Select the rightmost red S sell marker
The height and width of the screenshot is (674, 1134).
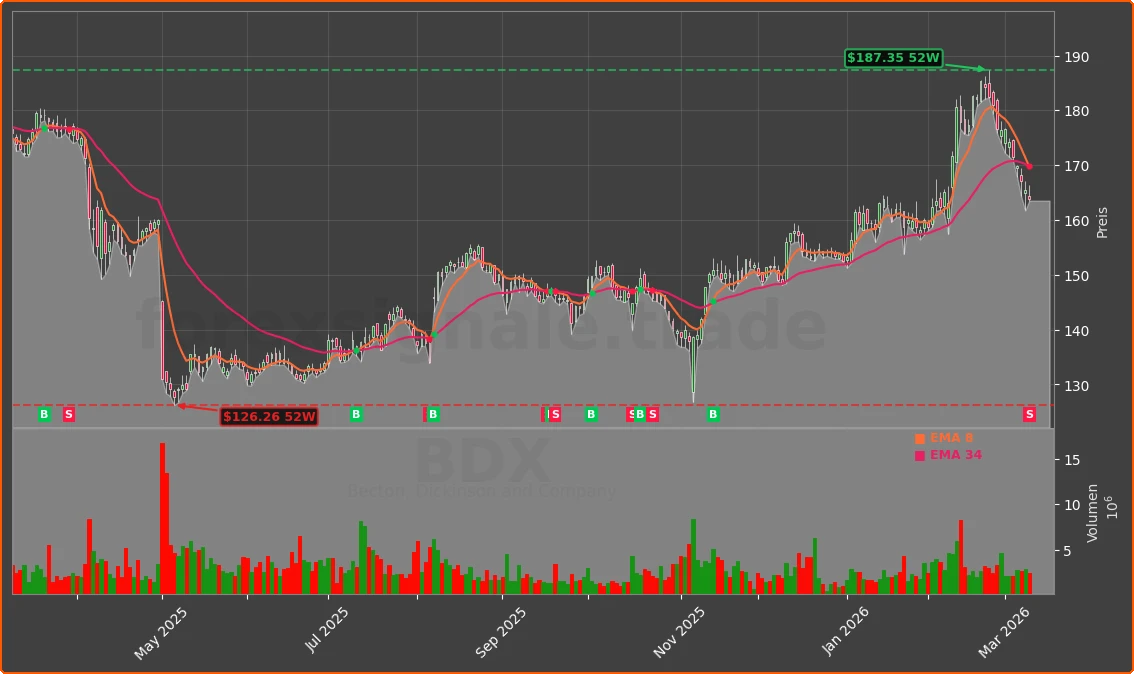1029,415
